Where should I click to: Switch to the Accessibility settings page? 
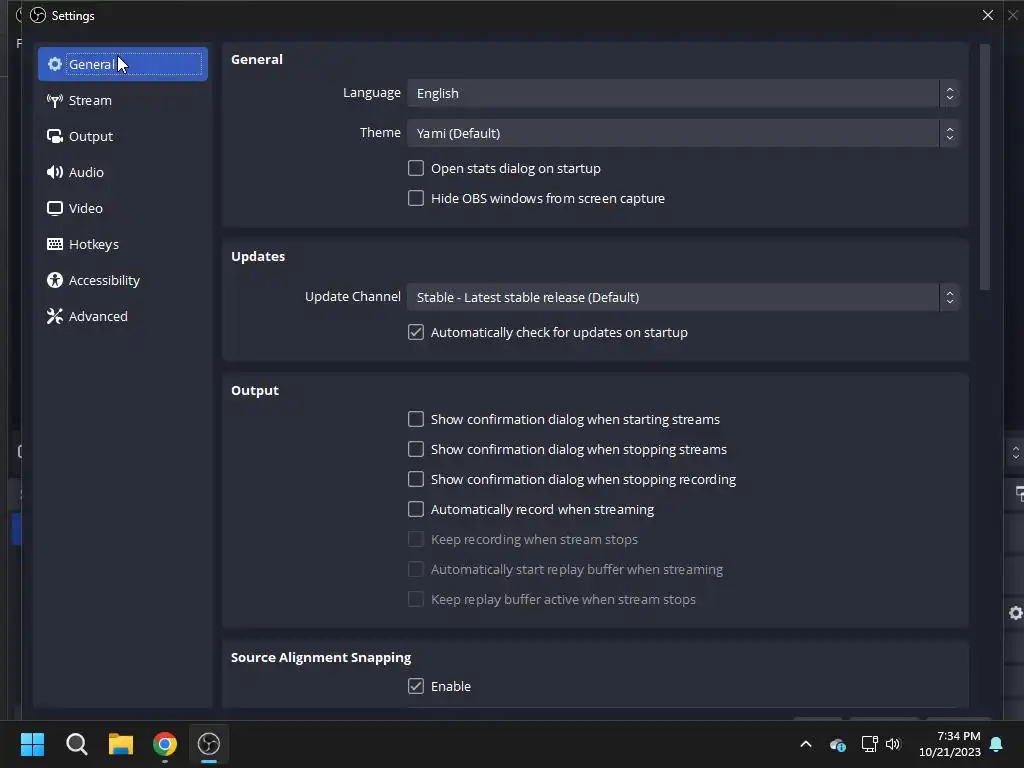123,280
